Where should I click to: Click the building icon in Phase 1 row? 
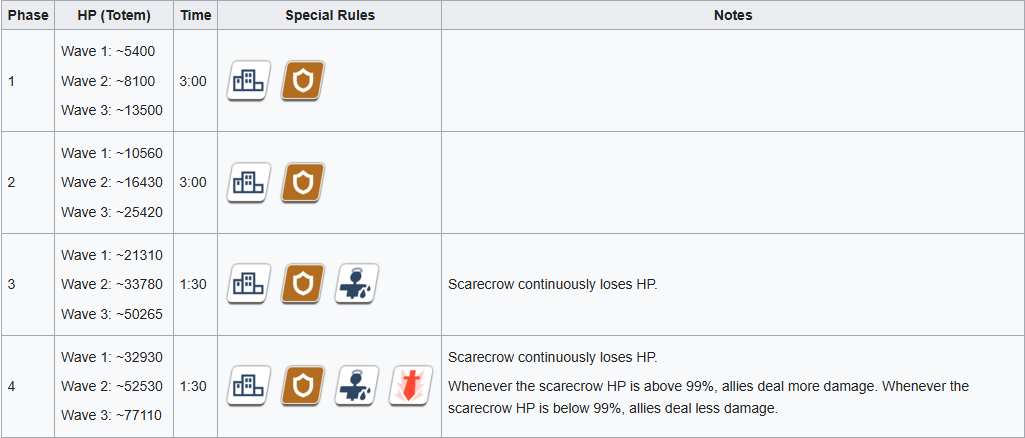click(x=249, y=80)
